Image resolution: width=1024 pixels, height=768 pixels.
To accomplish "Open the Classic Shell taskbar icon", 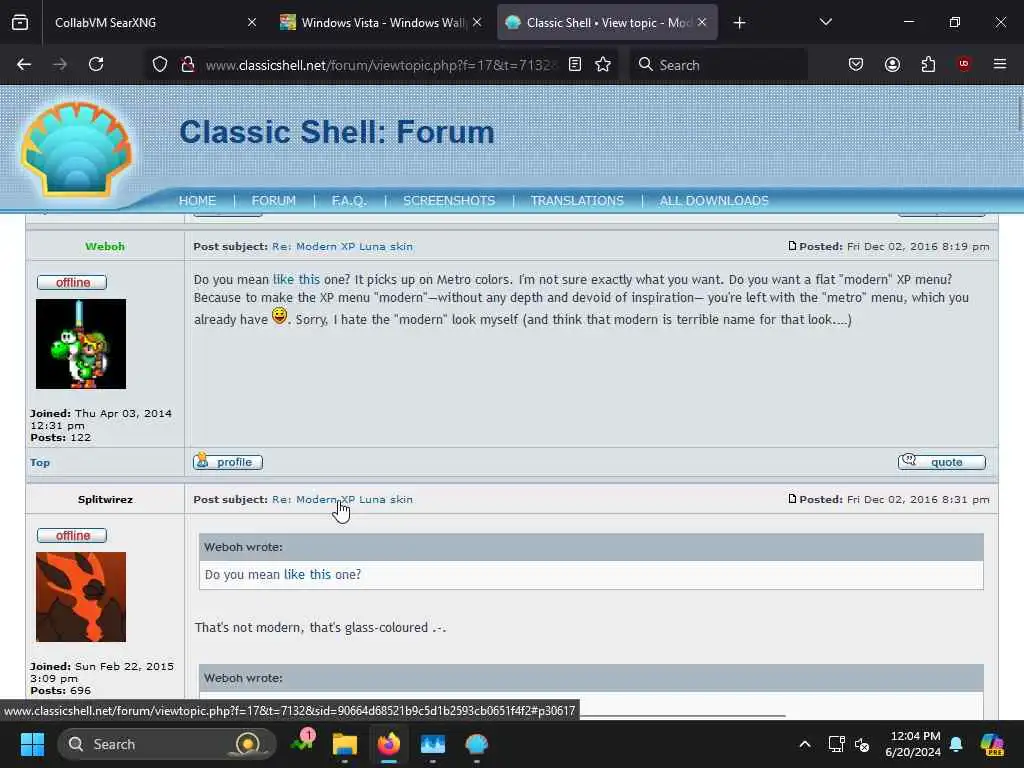I will [x=476, y=744].
